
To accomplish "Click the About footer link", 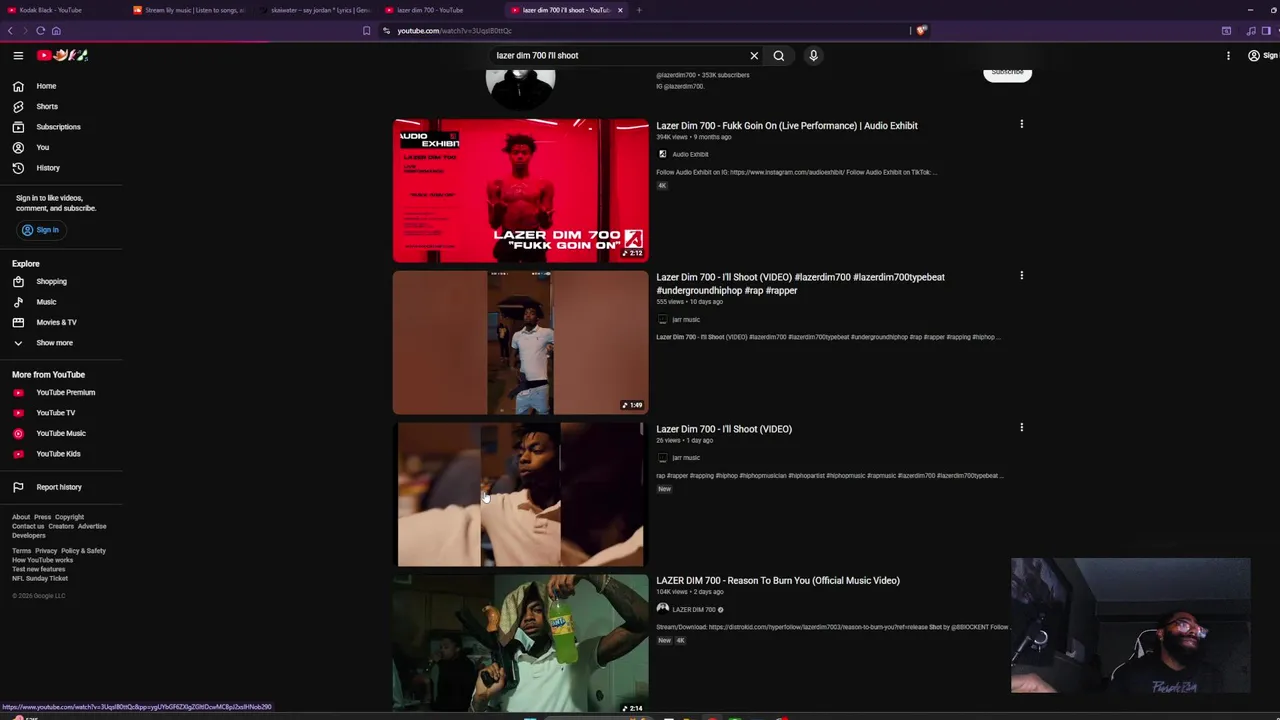I will 21,517.
